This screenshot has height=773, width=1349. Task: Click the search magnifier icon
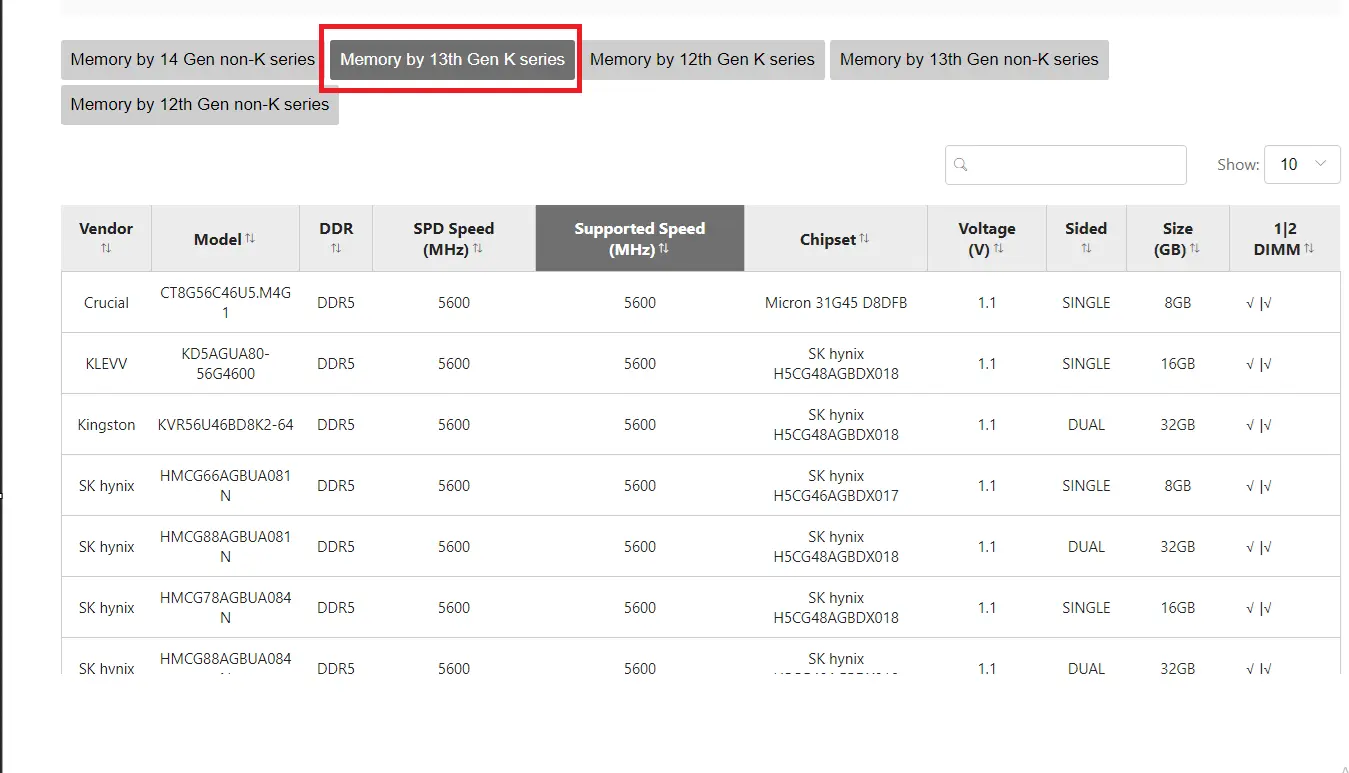pyautogui.click(x=960, y=165)
